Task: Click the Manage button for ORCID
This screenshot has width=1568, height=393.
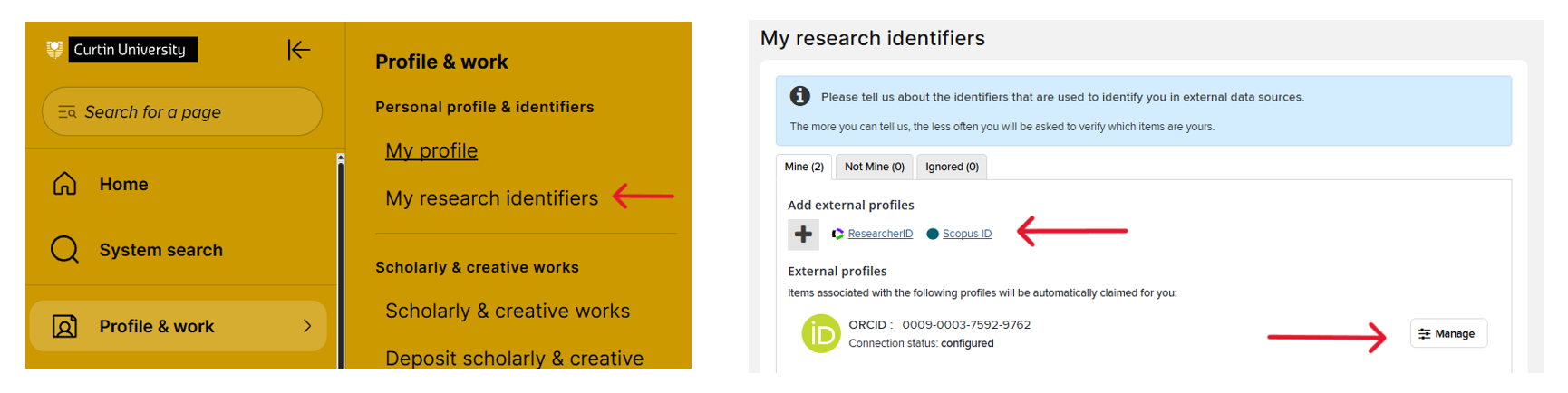Action: tap(1448, 333)
